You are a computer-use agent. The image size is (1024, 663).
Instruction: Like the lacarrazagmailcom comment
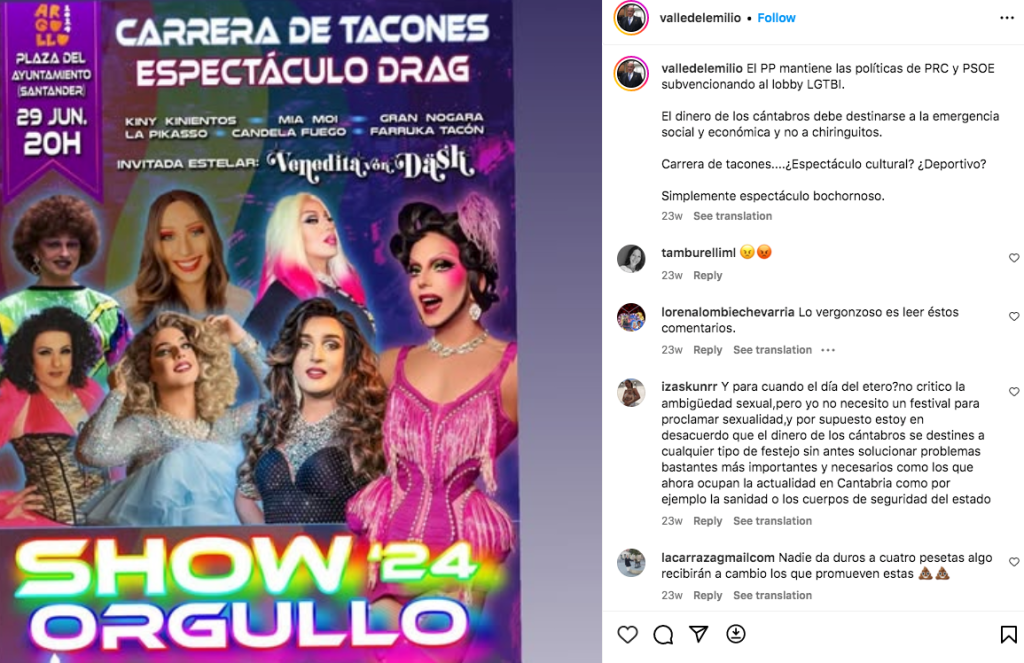1014,562
